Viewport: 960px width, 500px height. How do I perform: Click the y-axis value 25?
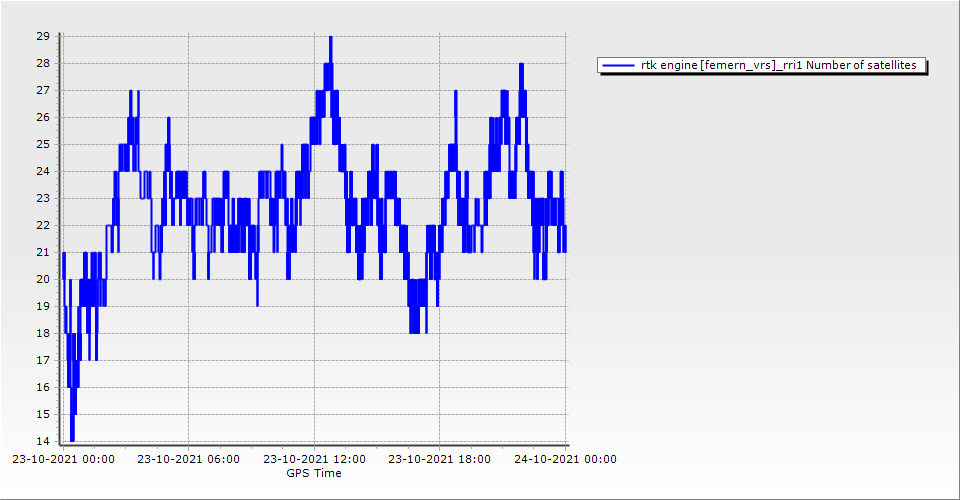click(x=43, y=144)
